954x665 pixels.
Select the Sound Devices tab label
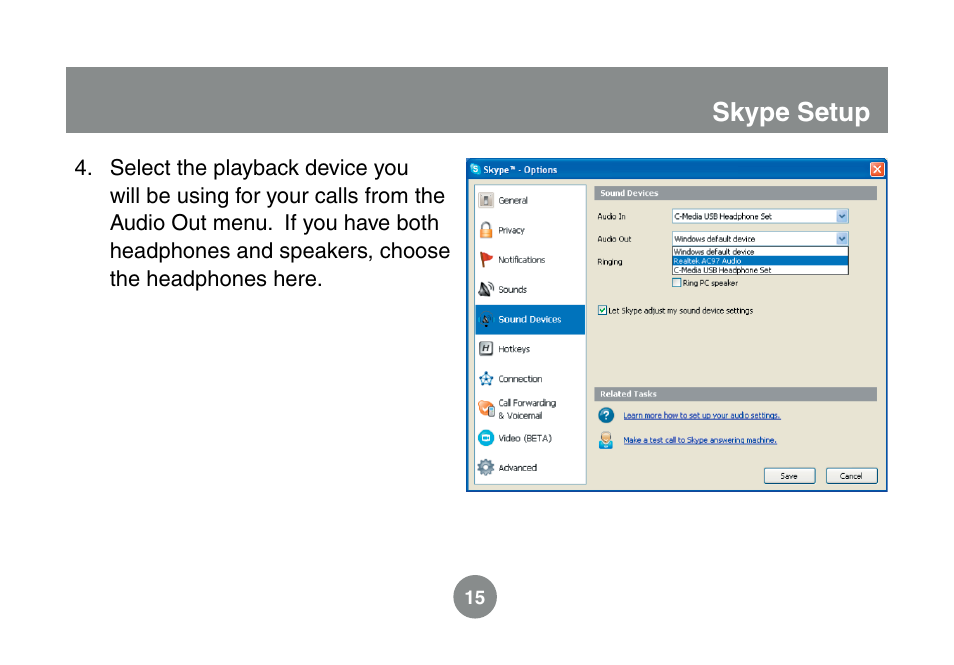tap(529, 319)
